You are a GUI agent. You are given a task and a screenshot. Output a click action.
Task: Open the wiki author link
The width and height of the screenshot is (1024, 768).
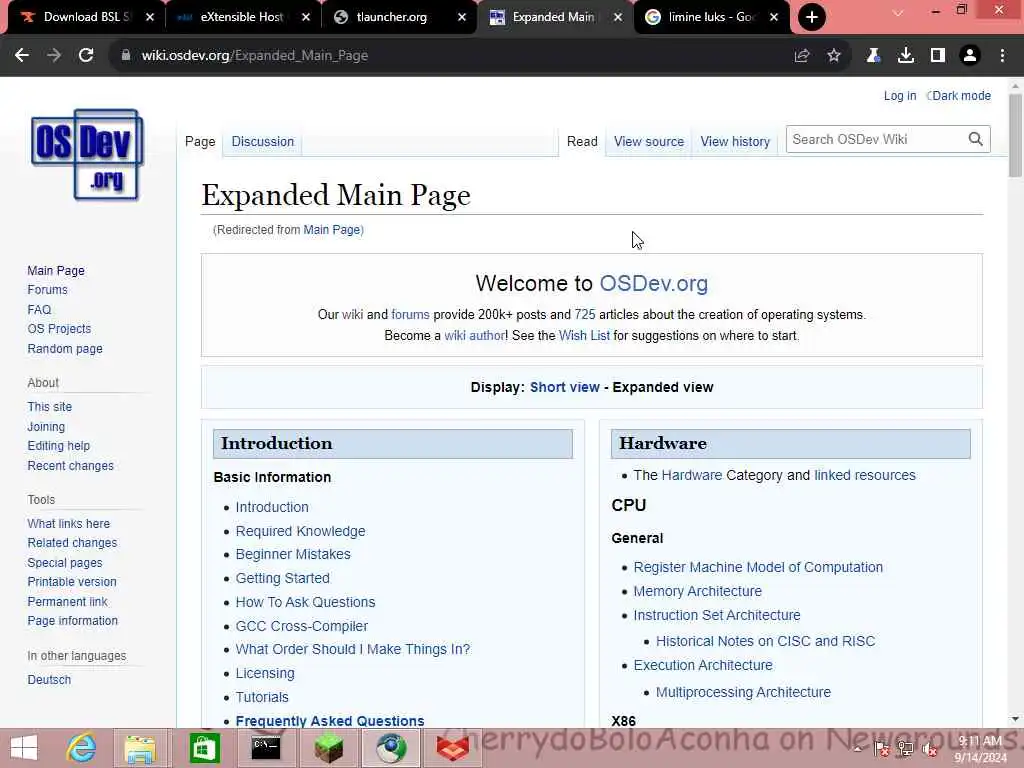[x=474, y=336]
